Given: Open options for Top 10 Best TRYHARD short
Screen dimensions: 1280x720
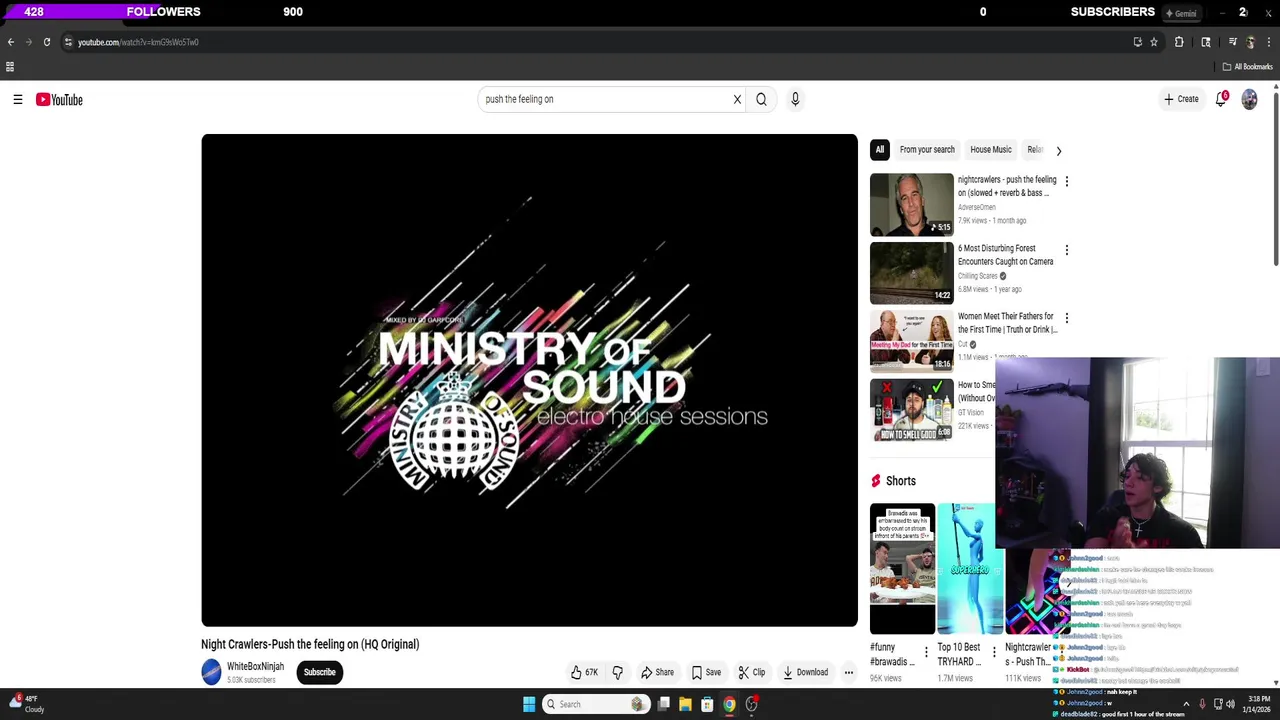Looking at the screenshot, I should pyautogui.click(x=993, y=652).
